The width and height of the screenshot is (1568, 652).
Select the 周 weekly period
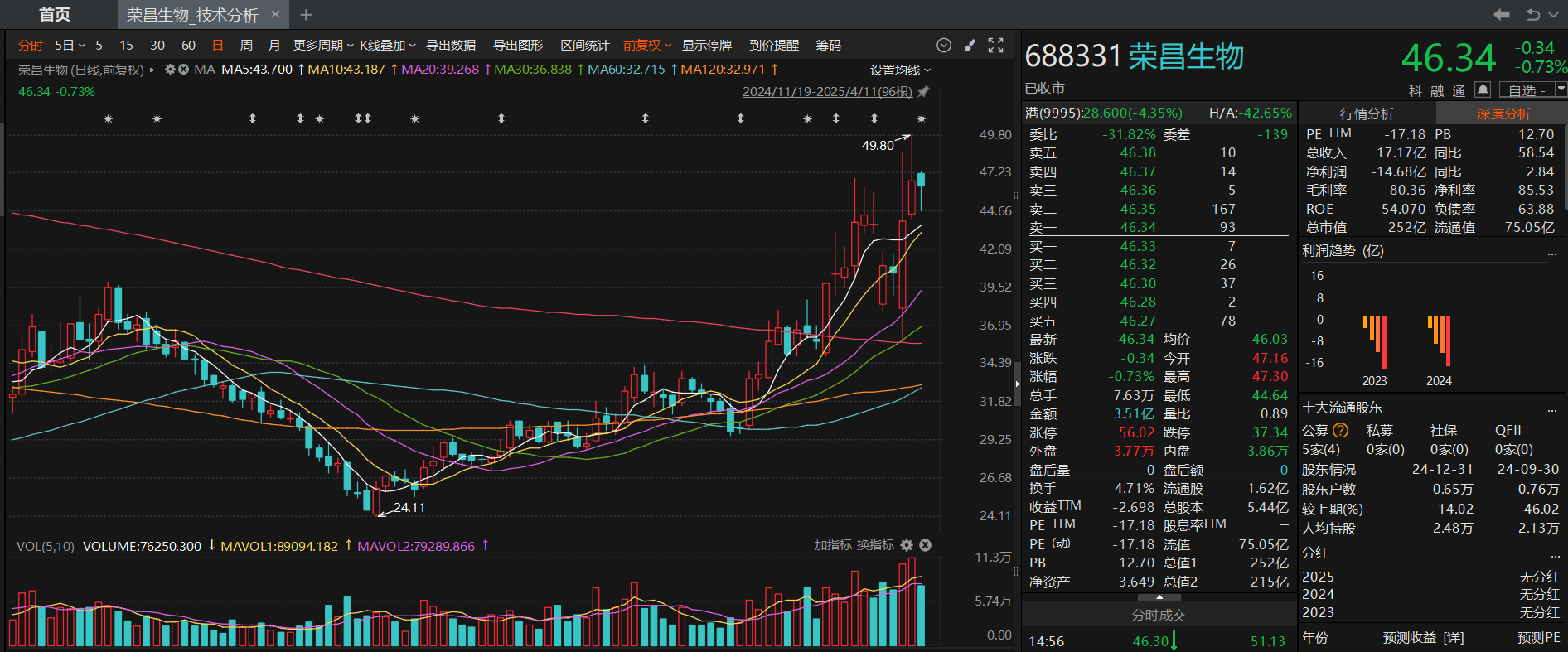tap(246, 45)
